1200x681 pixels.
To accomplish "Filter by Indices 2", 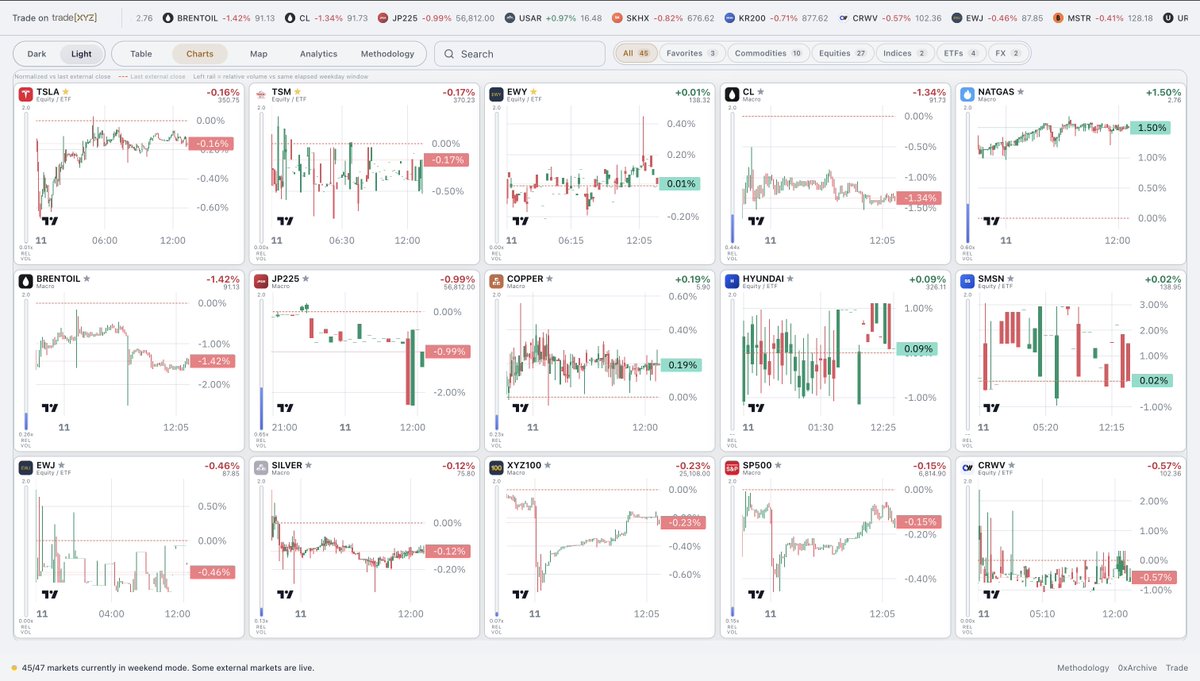I will (x=906, y=53).
